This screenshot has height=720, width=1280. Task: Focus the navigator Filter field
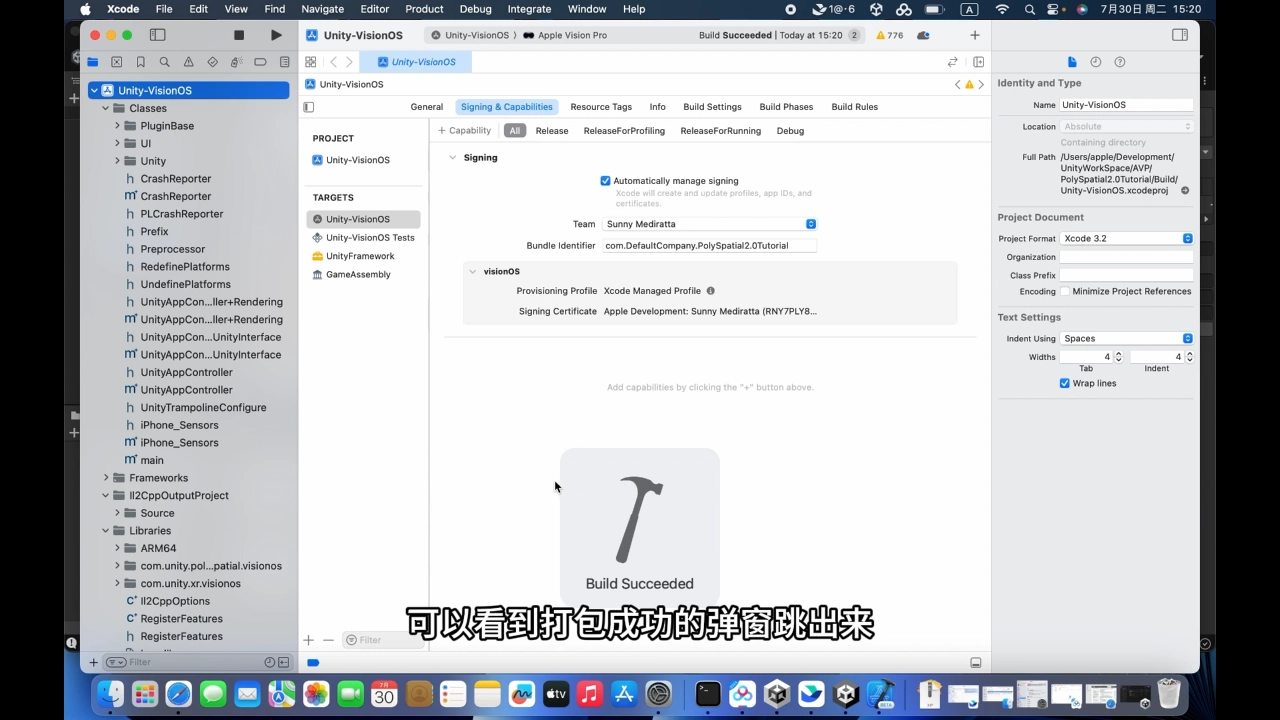pyautogui.click(x=195, y=662)
